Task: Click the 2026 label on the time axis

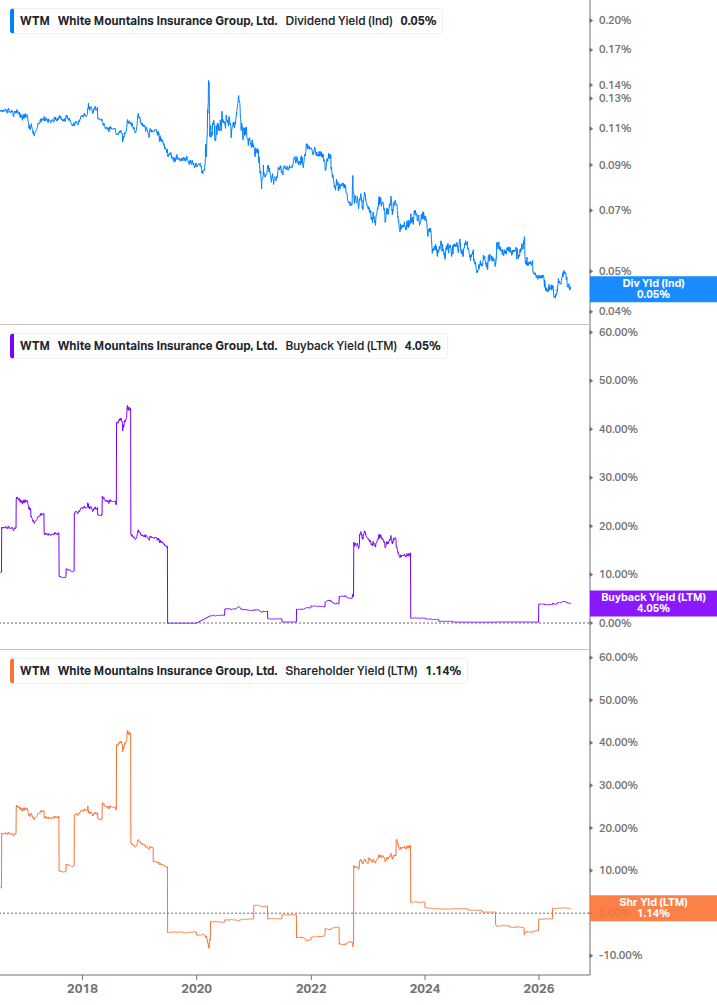Action: tap(540, 988)
